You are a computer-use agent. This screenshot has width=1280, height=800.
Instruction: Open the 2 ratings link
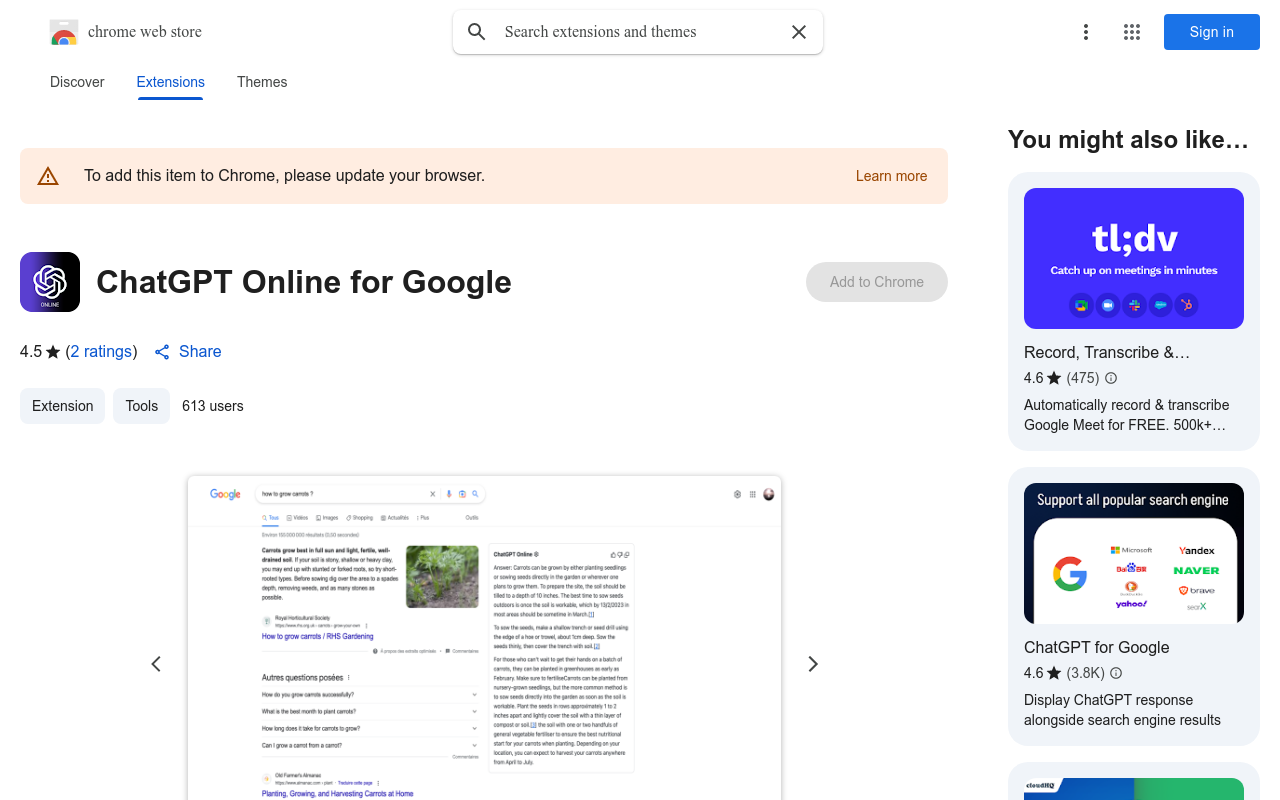tap(102, 351)
